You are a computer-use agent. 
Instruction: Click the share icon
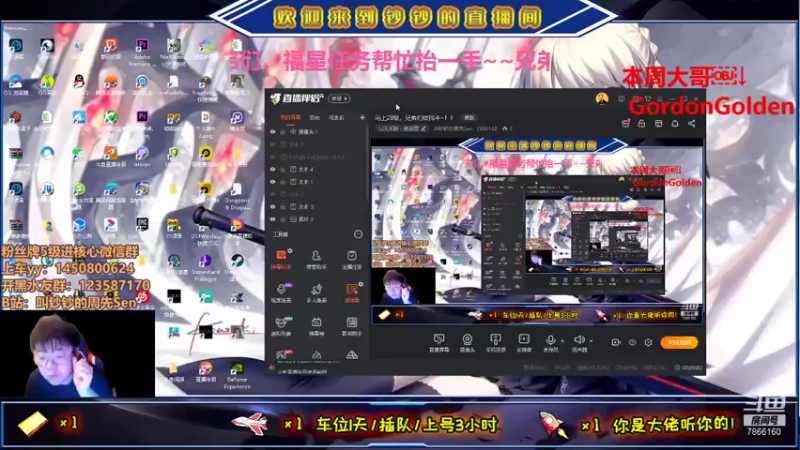(691, 123)
